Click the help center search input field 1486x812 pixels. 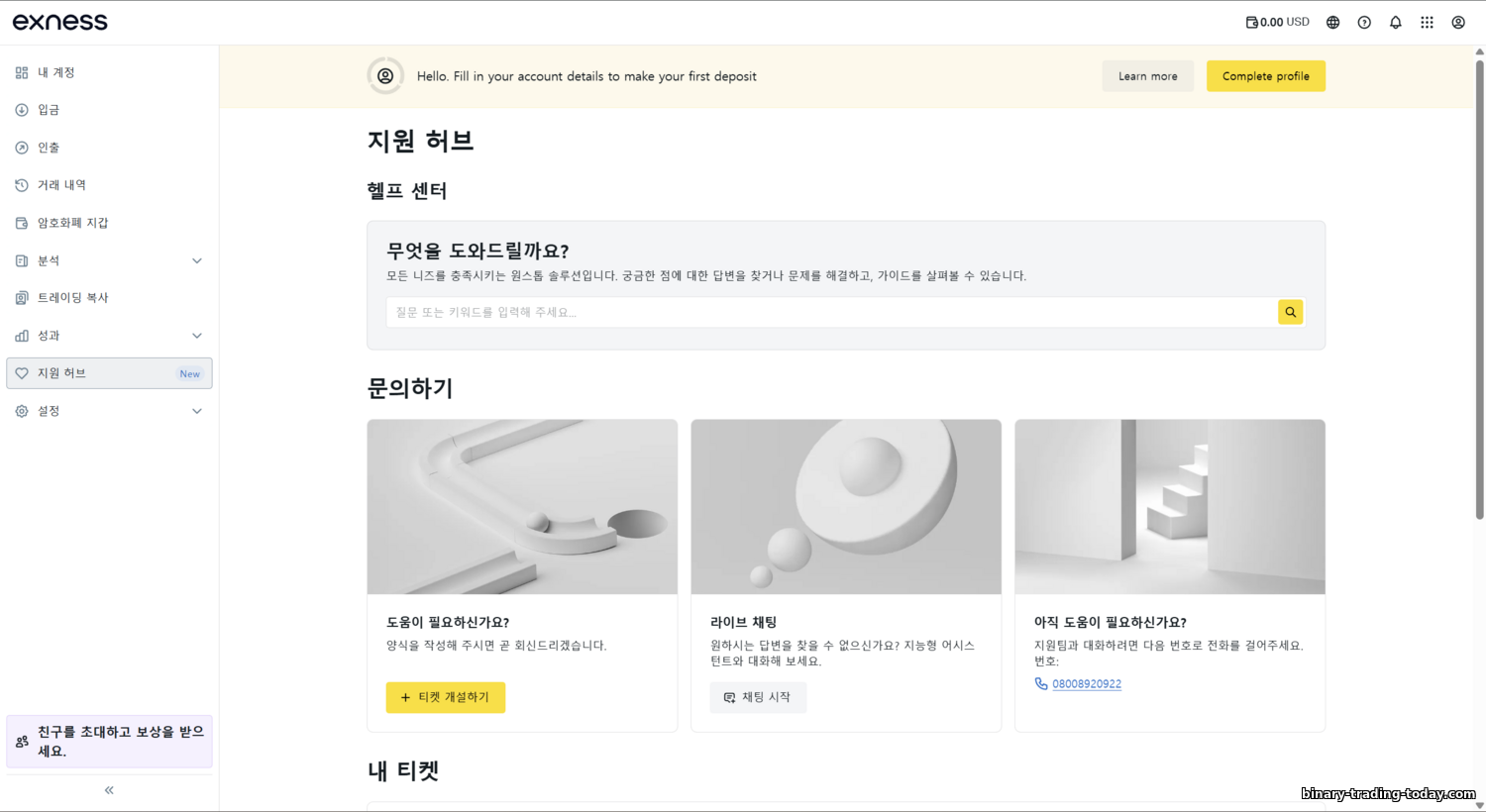tap(832, 312)
